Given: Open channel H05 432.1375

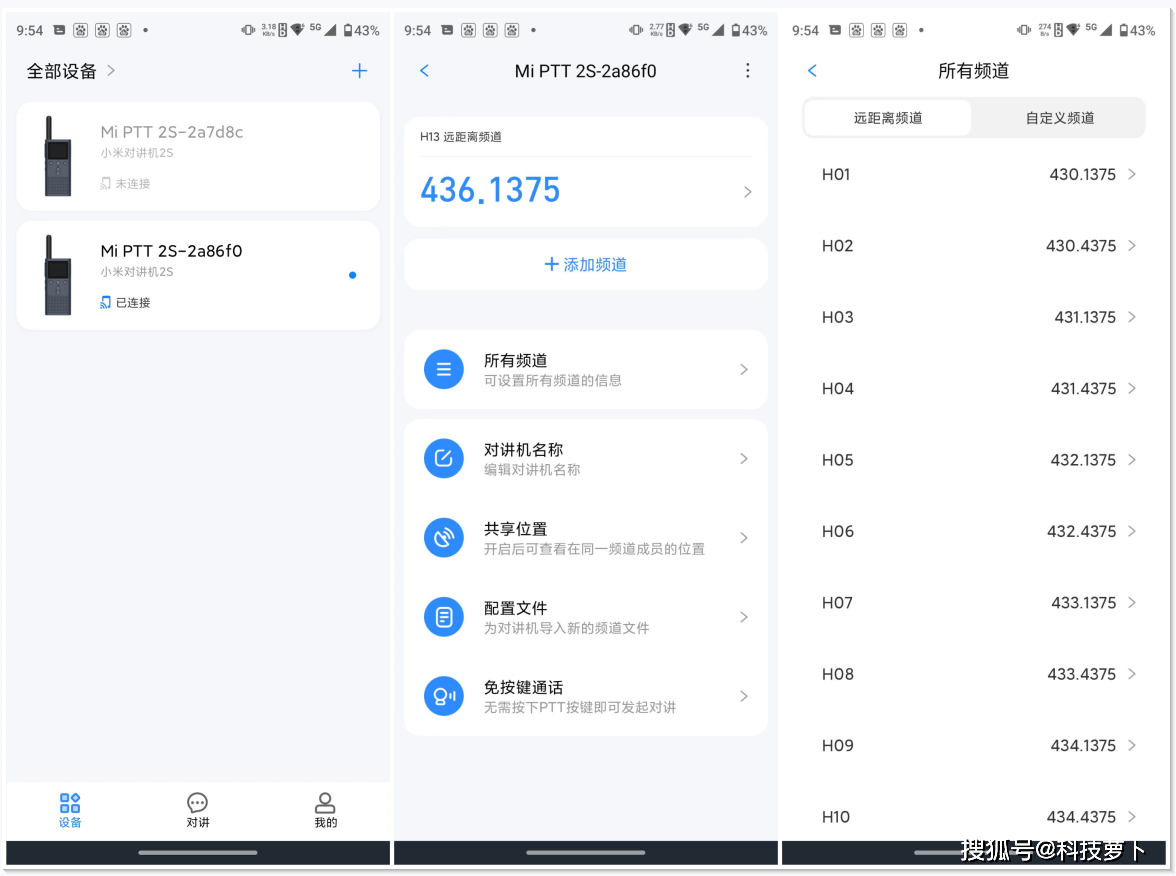Looking at the screenshot, I should (x=974, y=460).
